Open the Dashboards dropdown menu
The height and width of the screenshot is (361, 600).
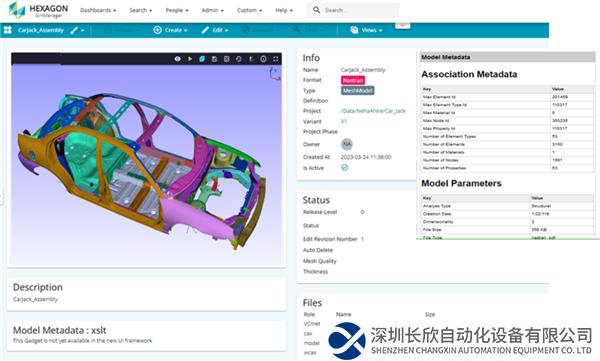[98, 10]
